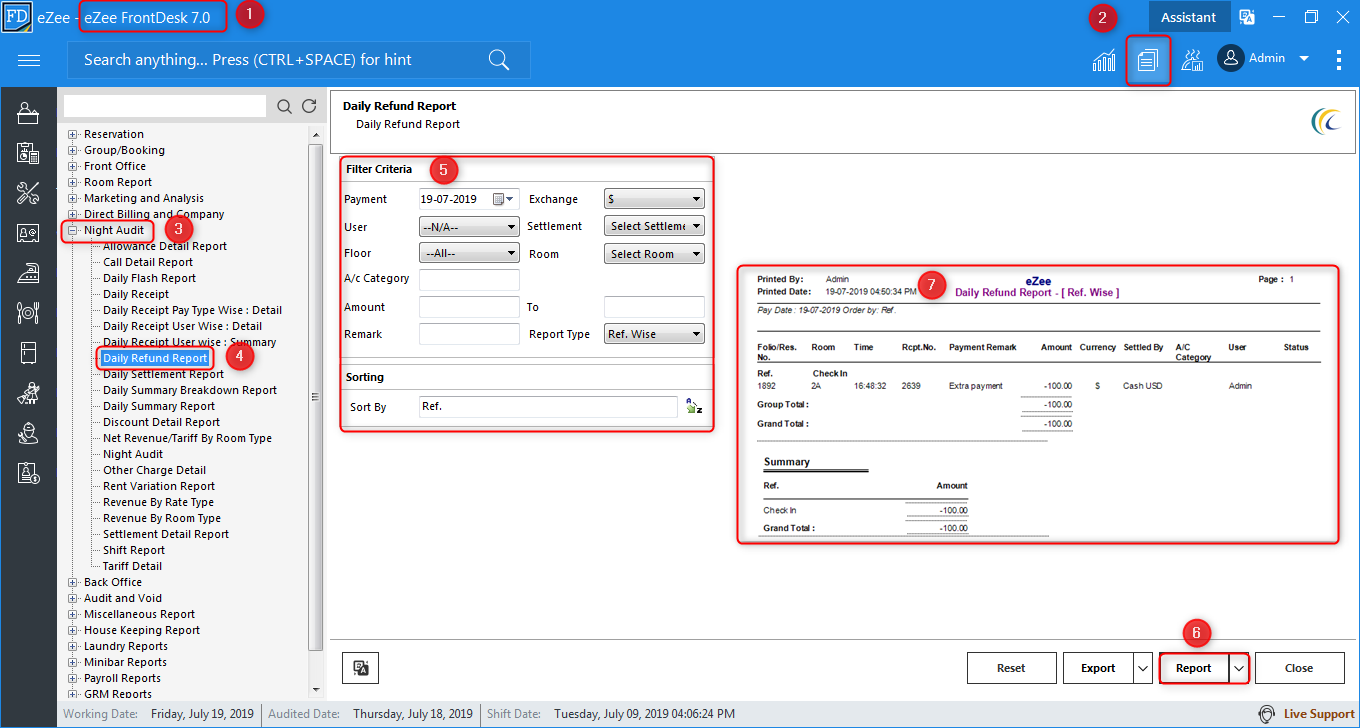1360x728 pixels.
Task: Click the A-Z sort order icon
Action: tap(694, 407)
